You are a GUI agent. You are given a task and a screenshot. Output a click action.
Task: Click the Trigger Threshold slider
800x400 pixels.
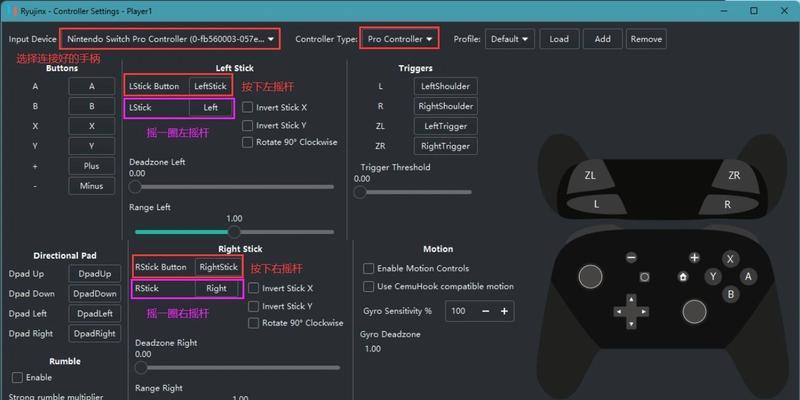(x=413, y=192)
